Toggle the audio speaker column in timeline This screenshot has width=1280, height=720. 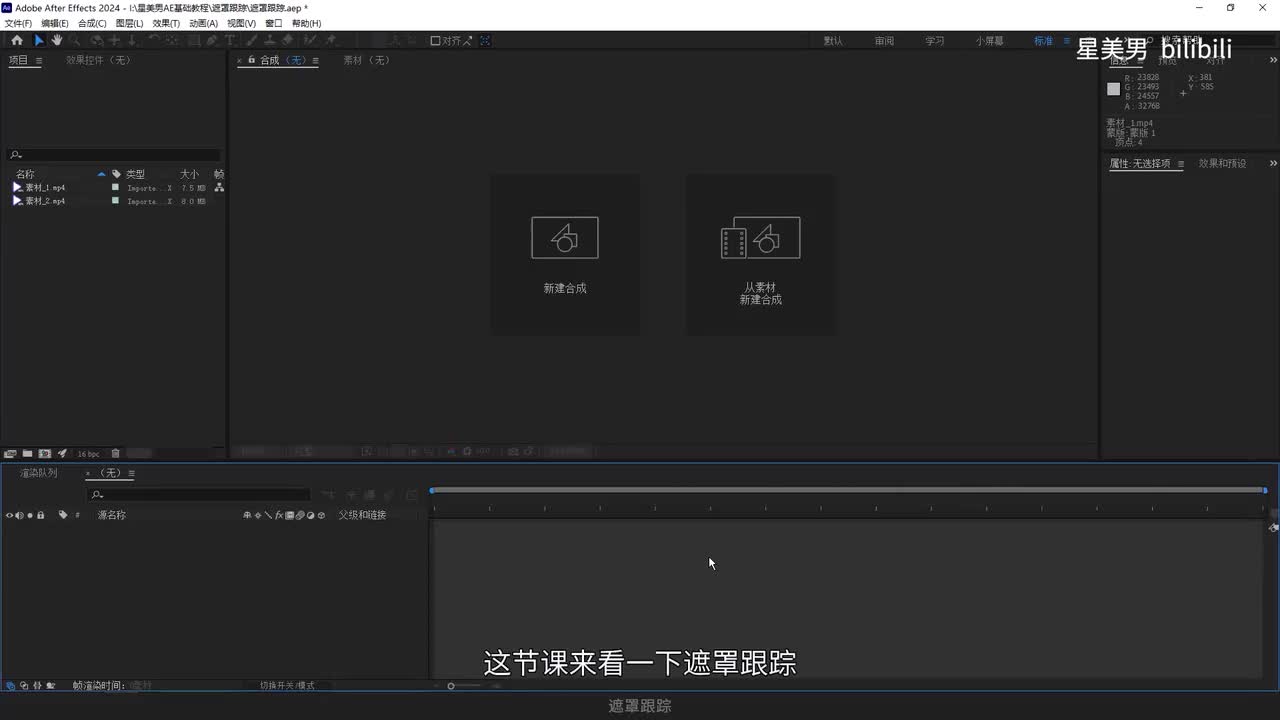pyautogui.click(x=19, y=515)
